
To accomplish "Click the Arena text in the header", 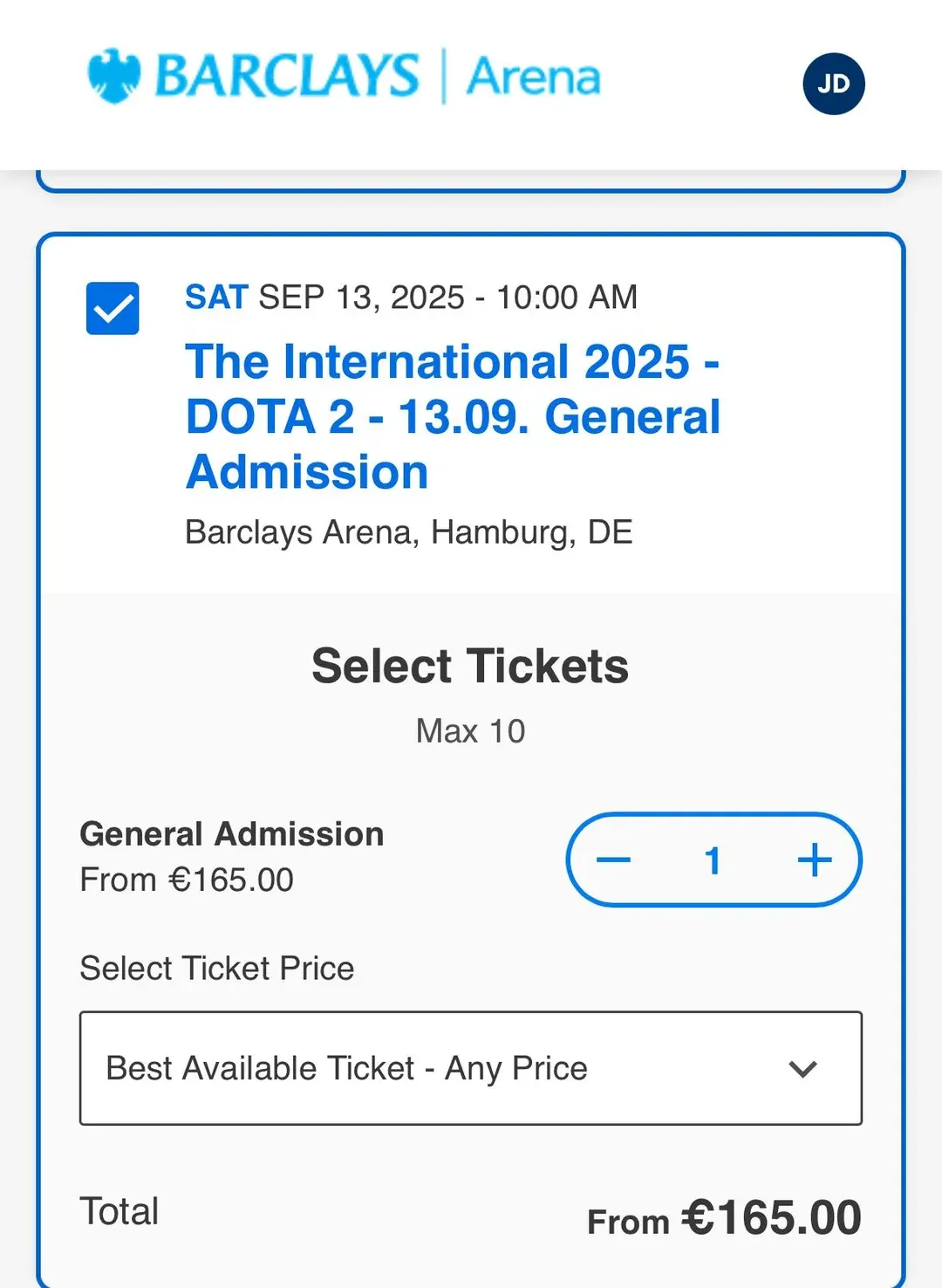I will coord(534,77).
